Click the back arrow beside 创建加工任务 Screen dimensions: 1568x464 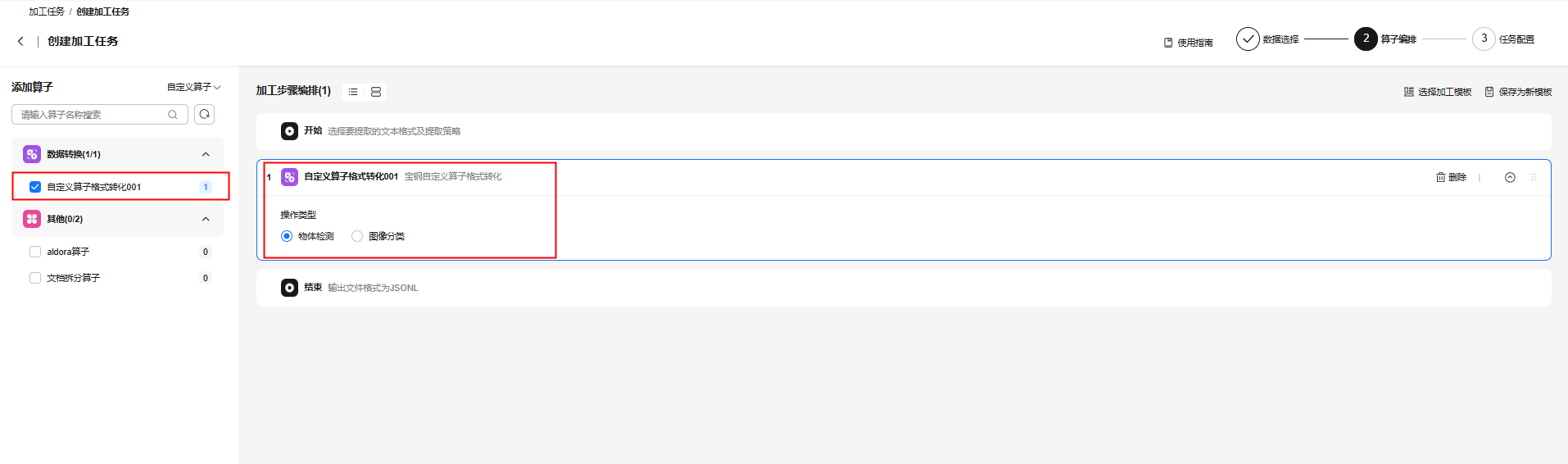(20, 41)
